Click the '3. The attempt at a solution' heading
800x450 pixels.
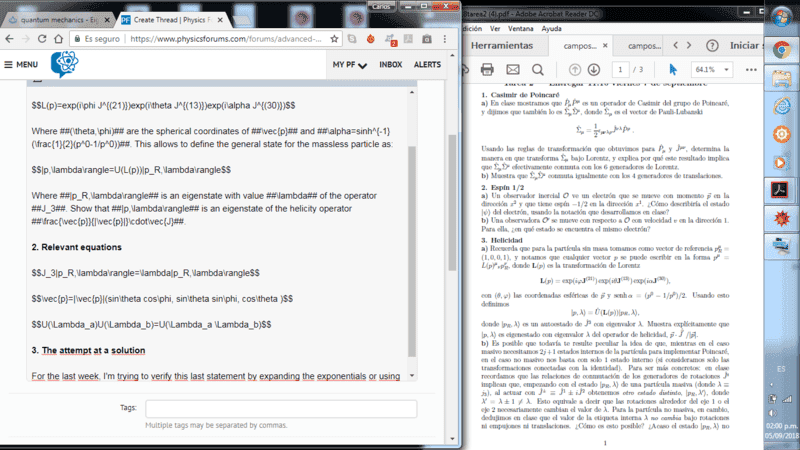[x=88, y=351]
